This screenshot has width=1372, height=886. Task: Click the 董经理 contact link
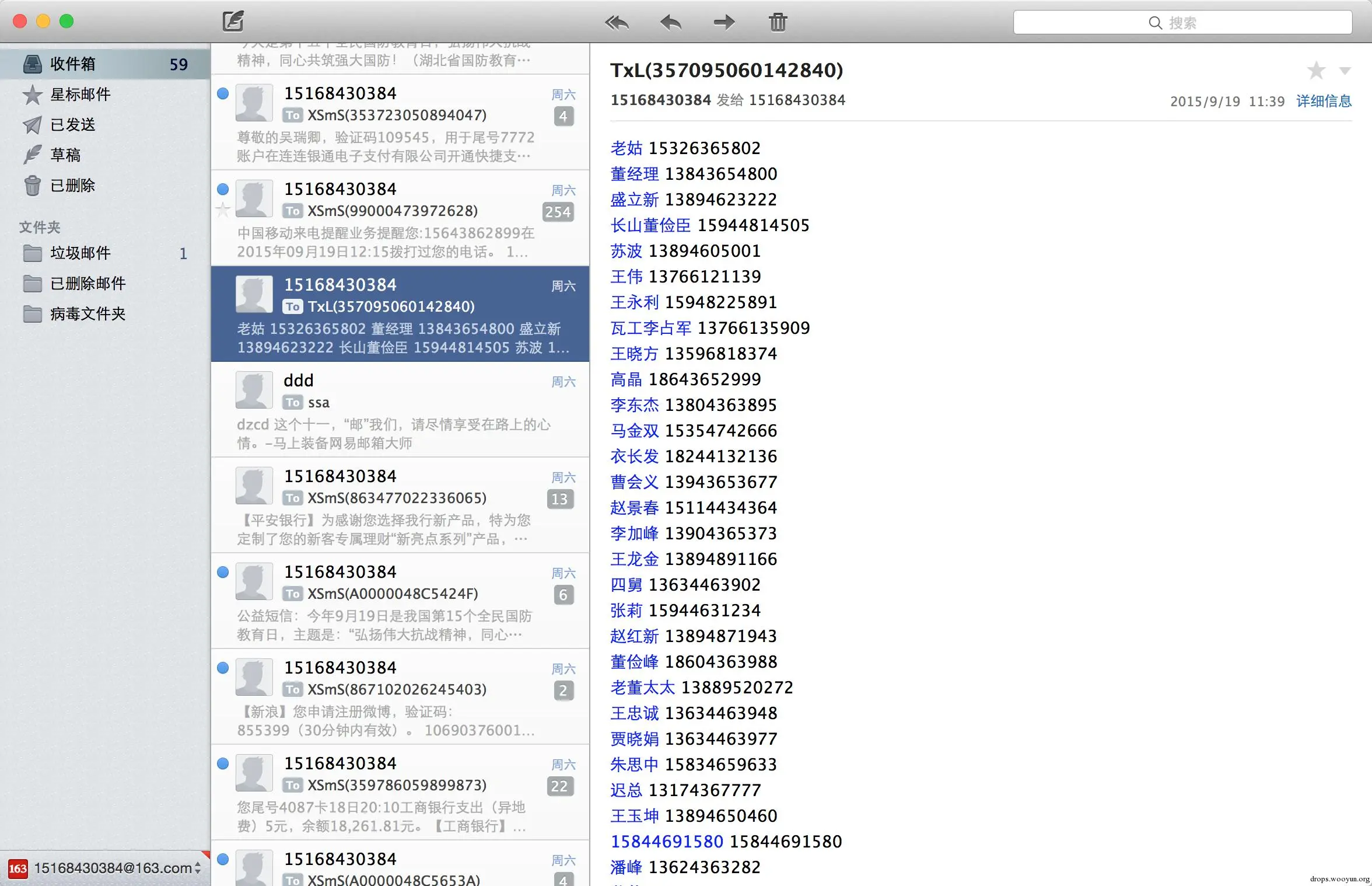tap(634, 174)
